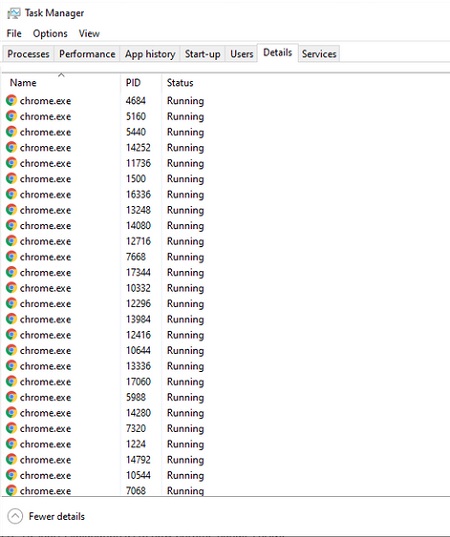Open the View menu

point(89,34)
